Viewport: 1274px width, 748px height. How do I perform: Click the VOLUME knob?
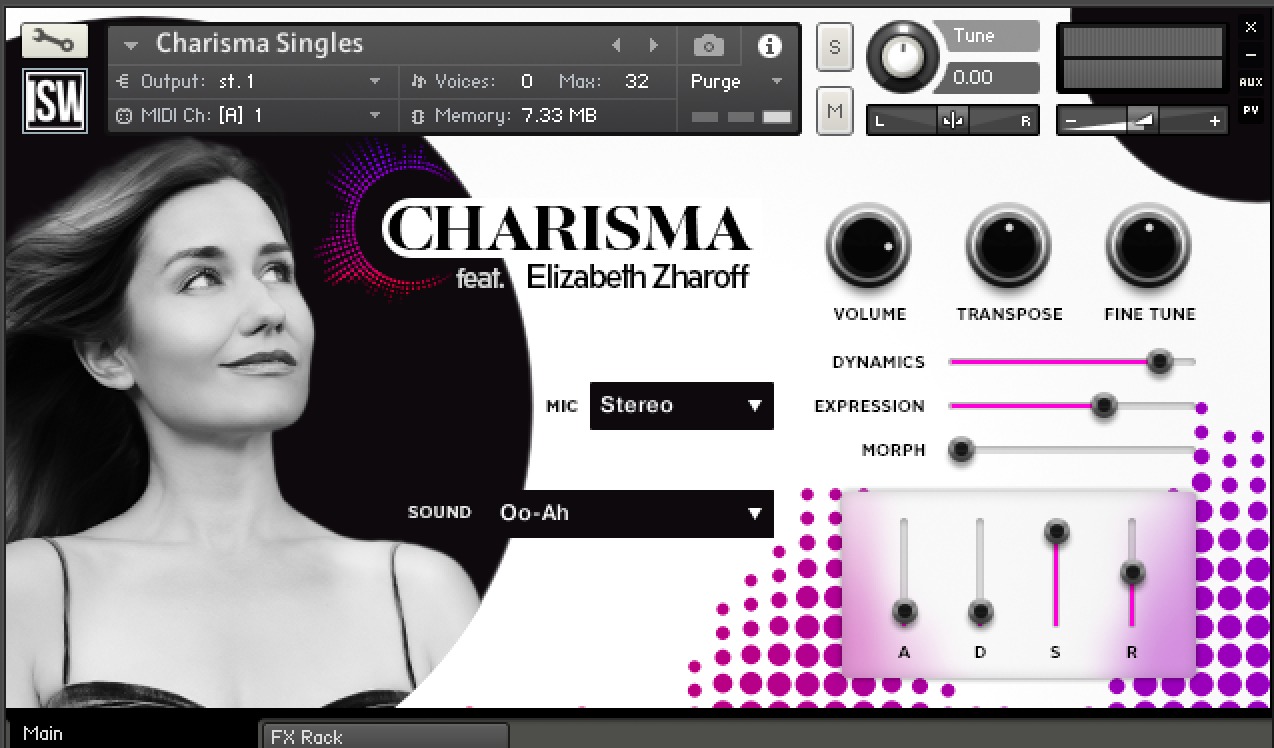pyautogui.click(x=868, y=245)
